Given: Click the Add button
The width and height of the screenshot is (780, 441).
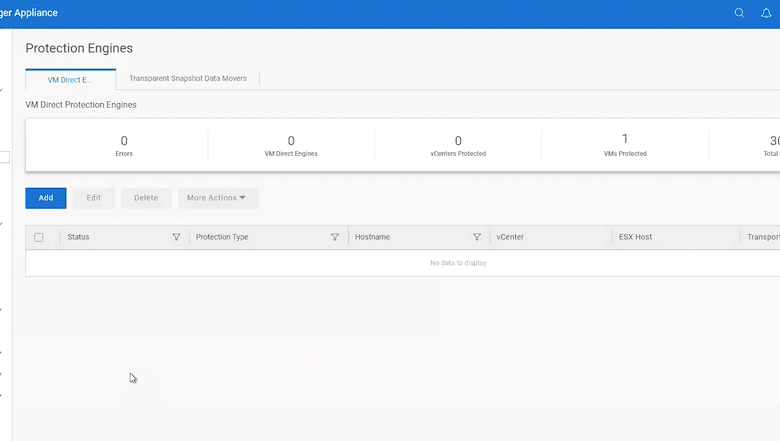Looking at the screenshot, I should pos(46,198).
